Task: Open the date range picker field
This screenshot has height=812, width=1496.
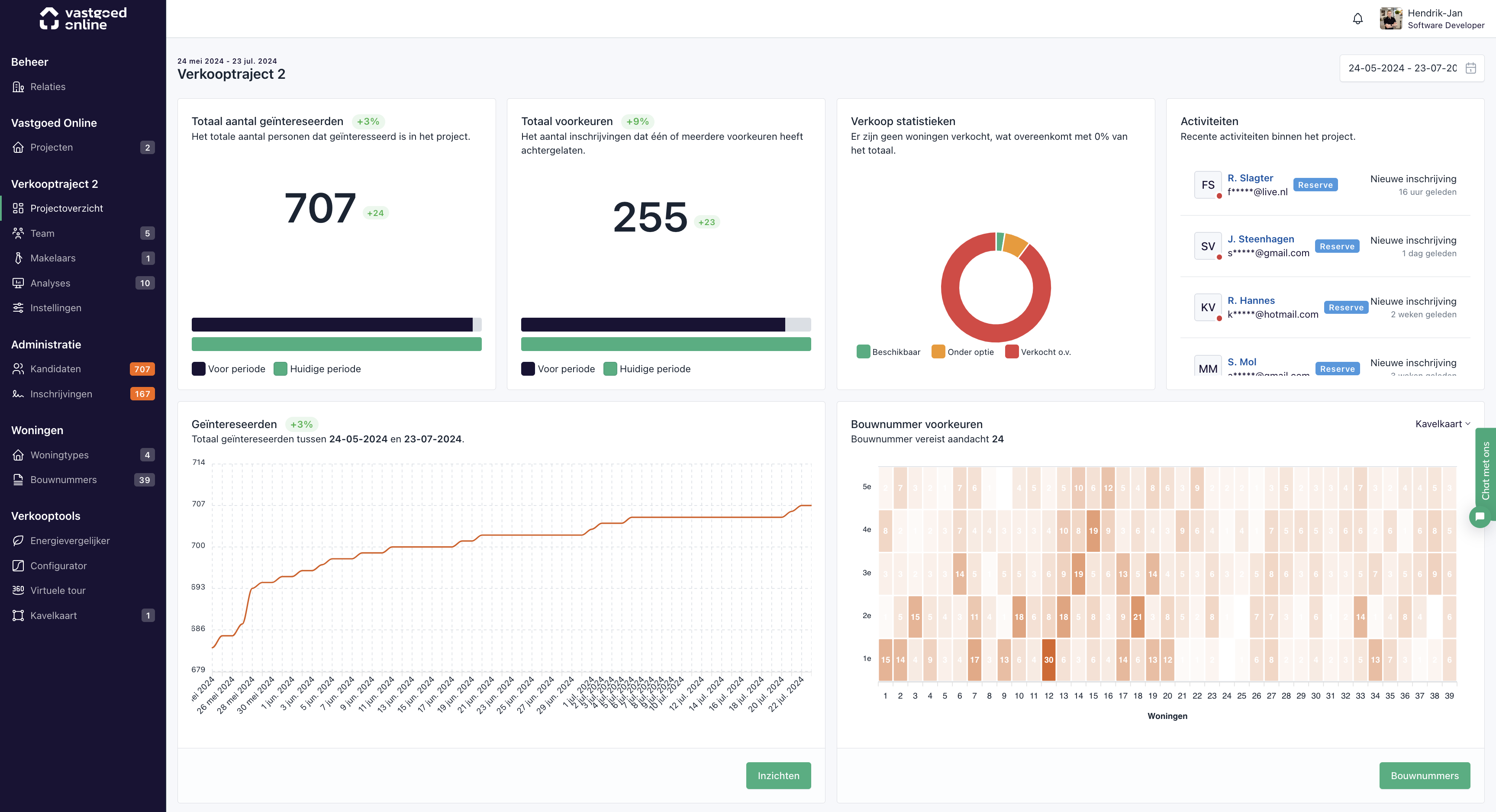Action: pyautogui.click(x=1402, y=68)
